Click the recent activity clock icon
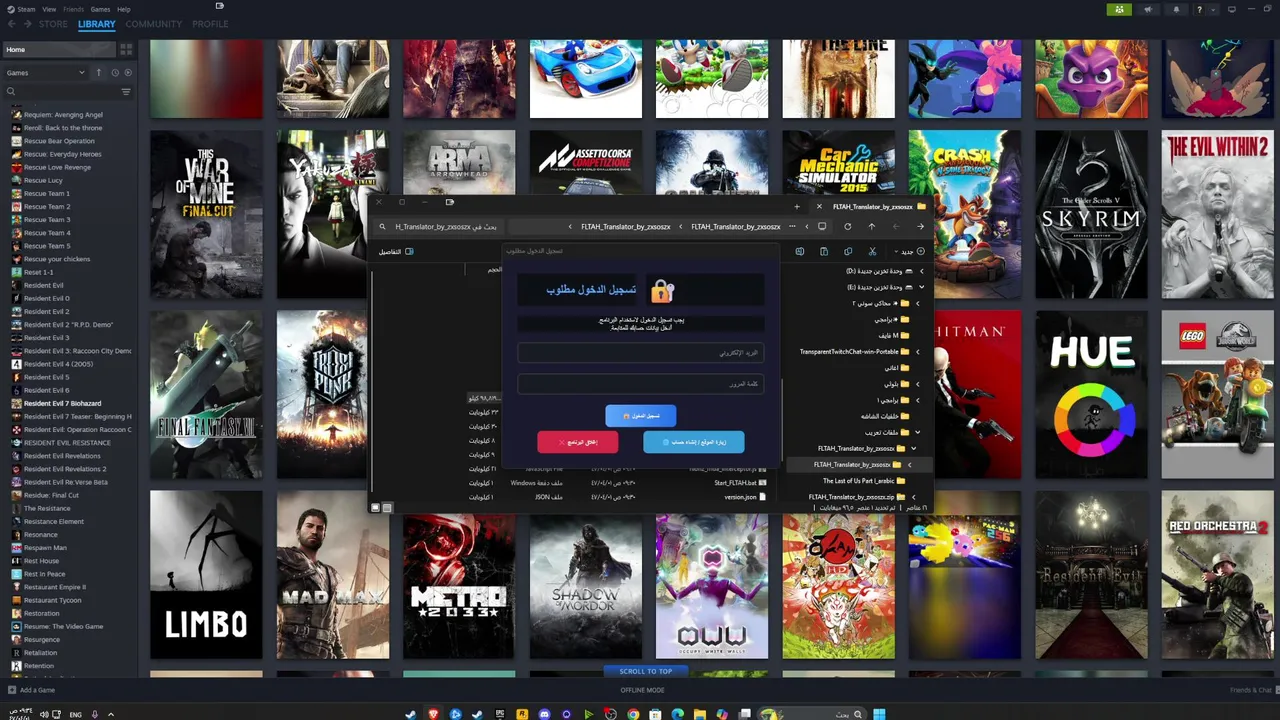The height and width of the screenshot is (720, 1280). coord(114,72)
